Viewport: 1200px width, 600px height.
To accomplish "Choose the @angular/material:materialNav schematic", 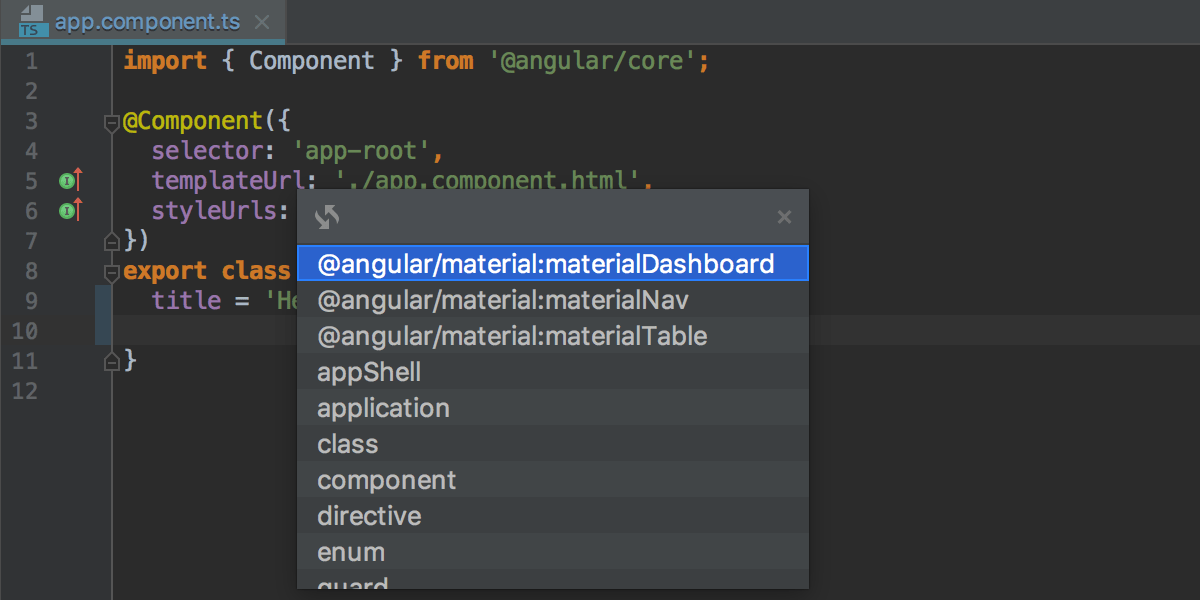I will coord(500,299).
